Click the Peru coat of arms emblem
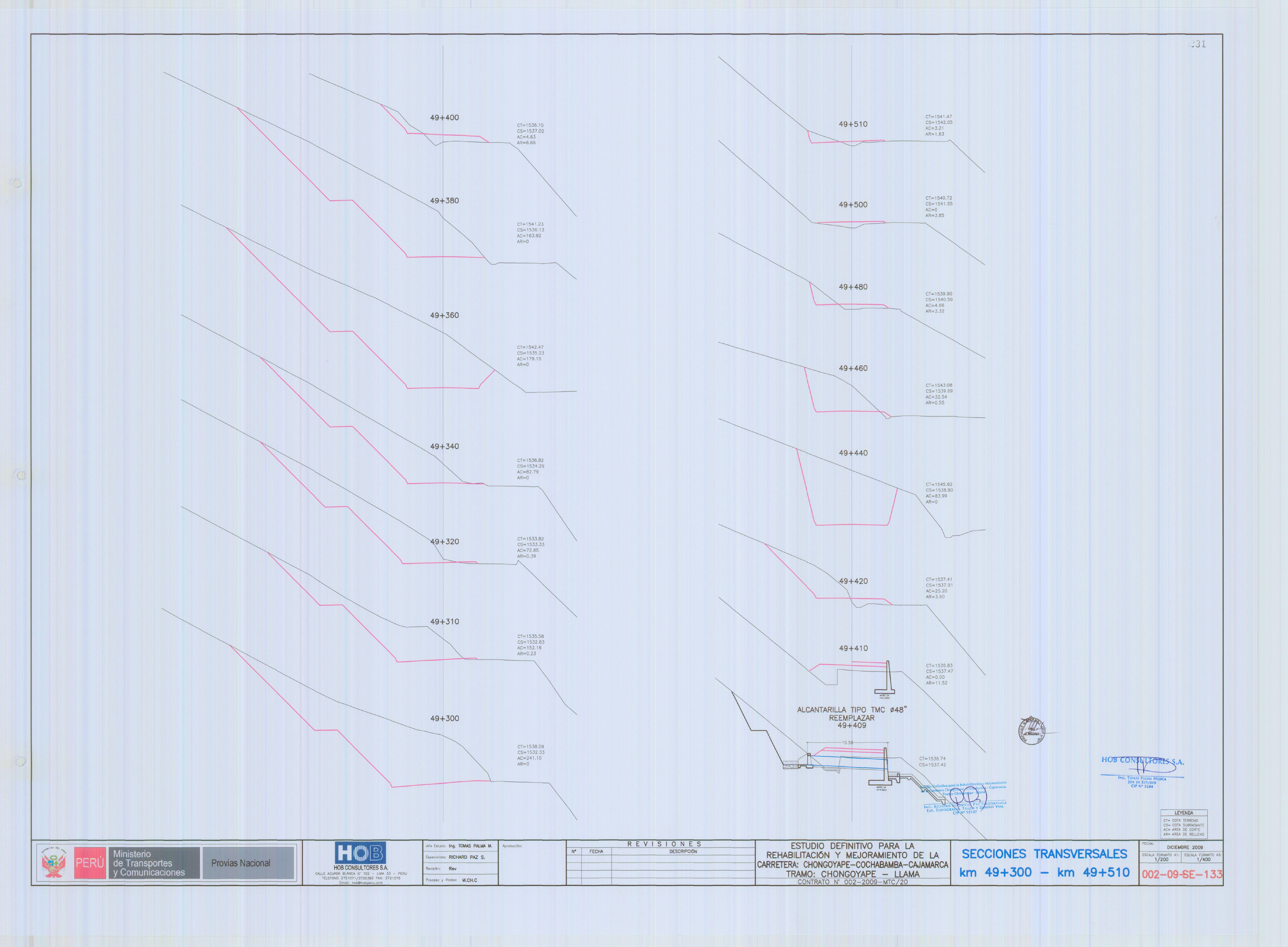Screen dimensions: 1288x947 pyautogui.click(x=54, y=863)
